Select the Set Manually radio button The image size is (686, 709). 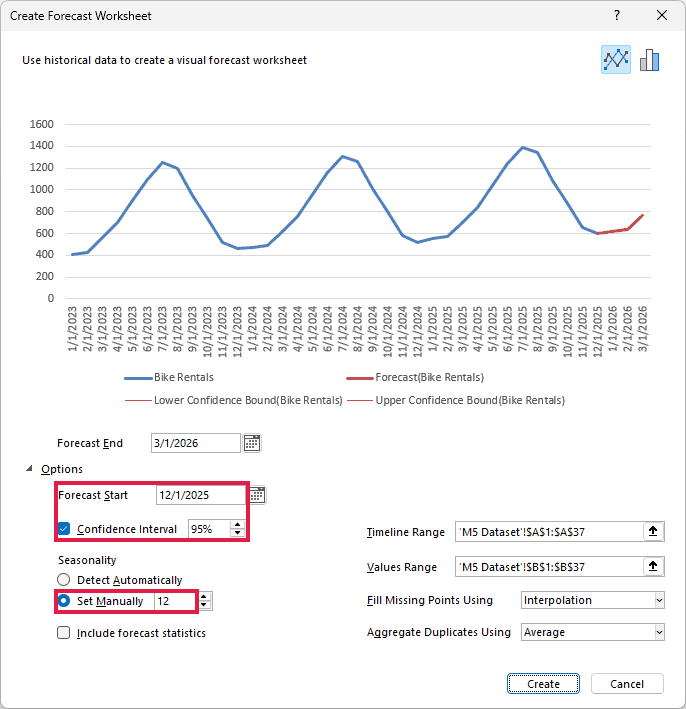pyautogui.click(x=64, y=600)
